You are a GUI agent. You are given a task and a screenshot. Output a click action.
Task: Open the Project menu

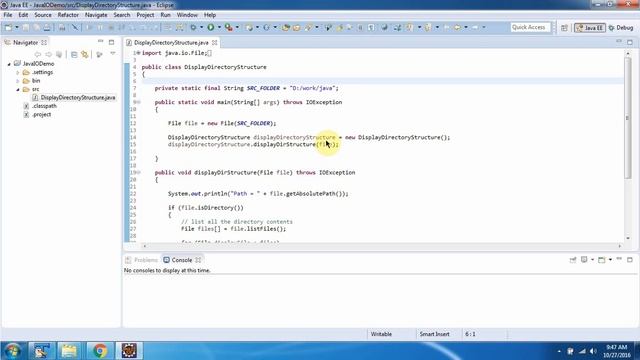coord(145,15)
